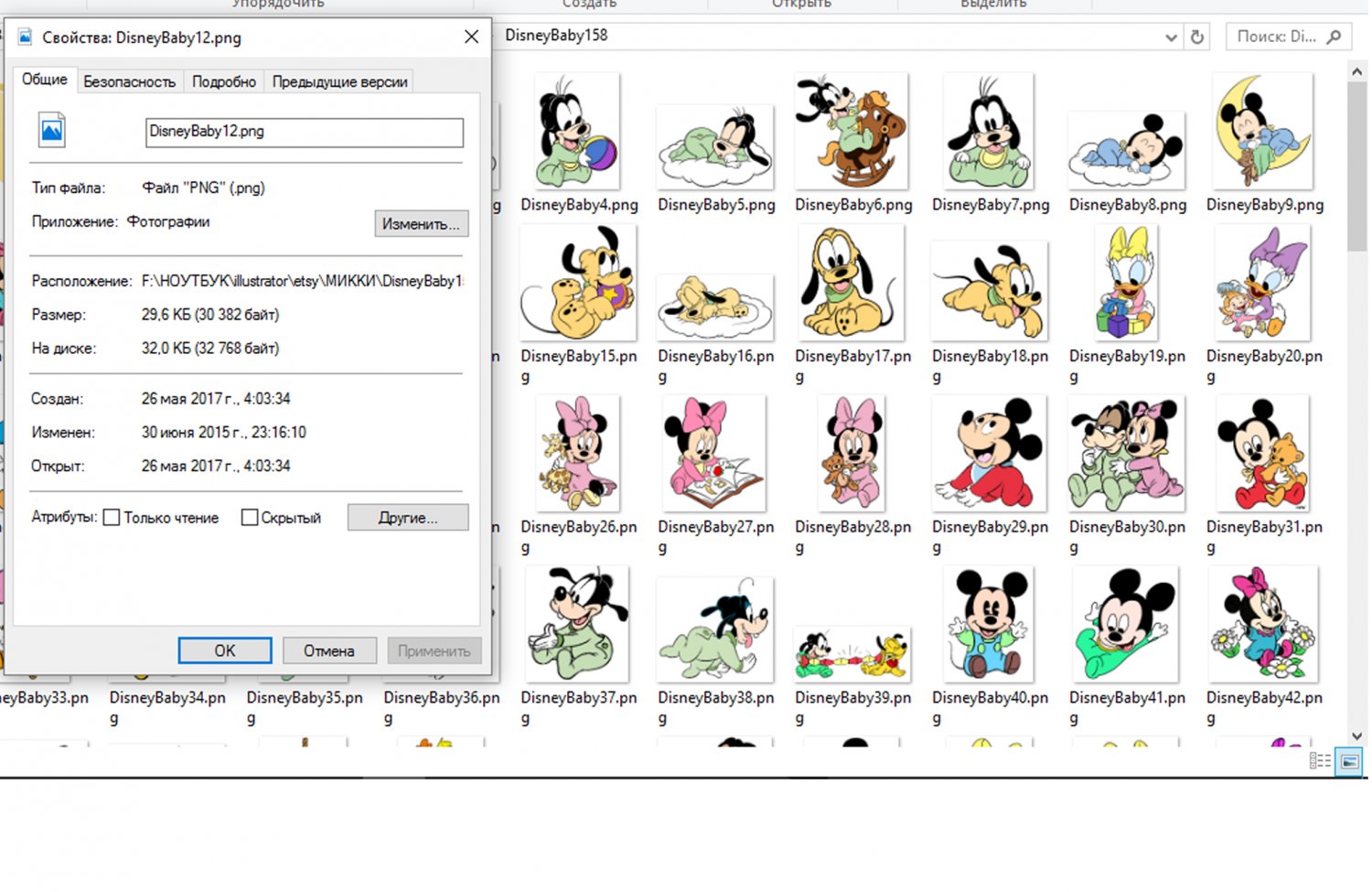Click the 'Изменить...' button
This screenshot has width=1372, height=892.
[x=421, y=224]
